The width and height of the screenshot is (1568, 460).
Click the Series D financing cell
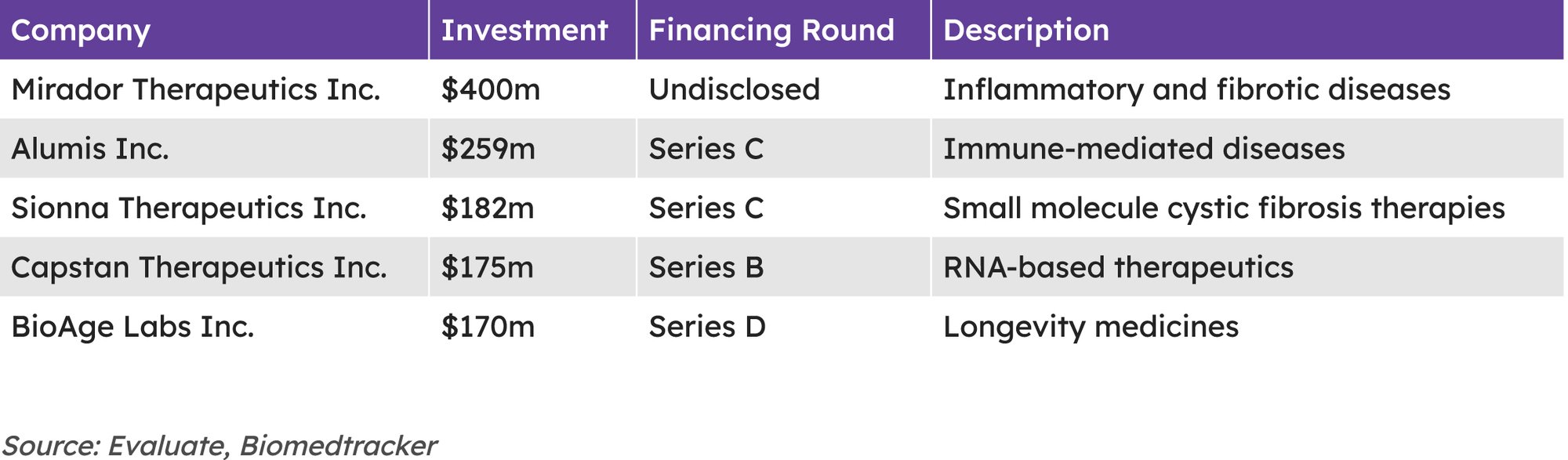[x=707, y=327]
